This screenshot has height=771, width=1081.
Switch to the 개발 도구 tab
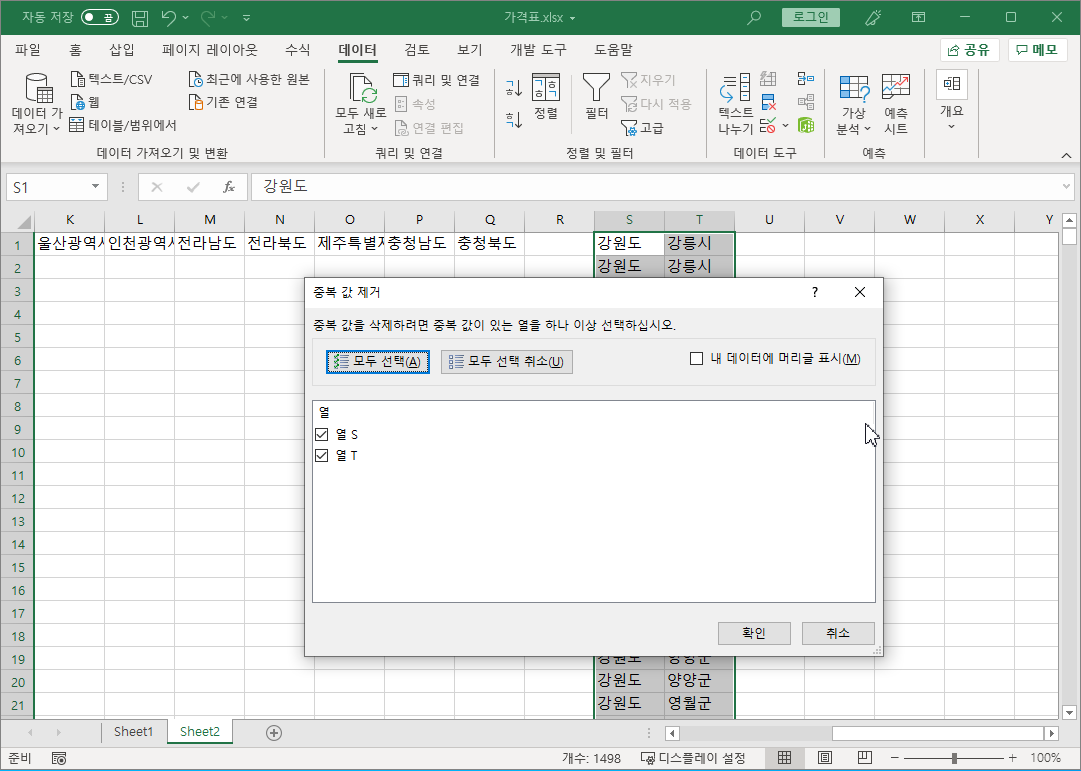pos(538,50)
